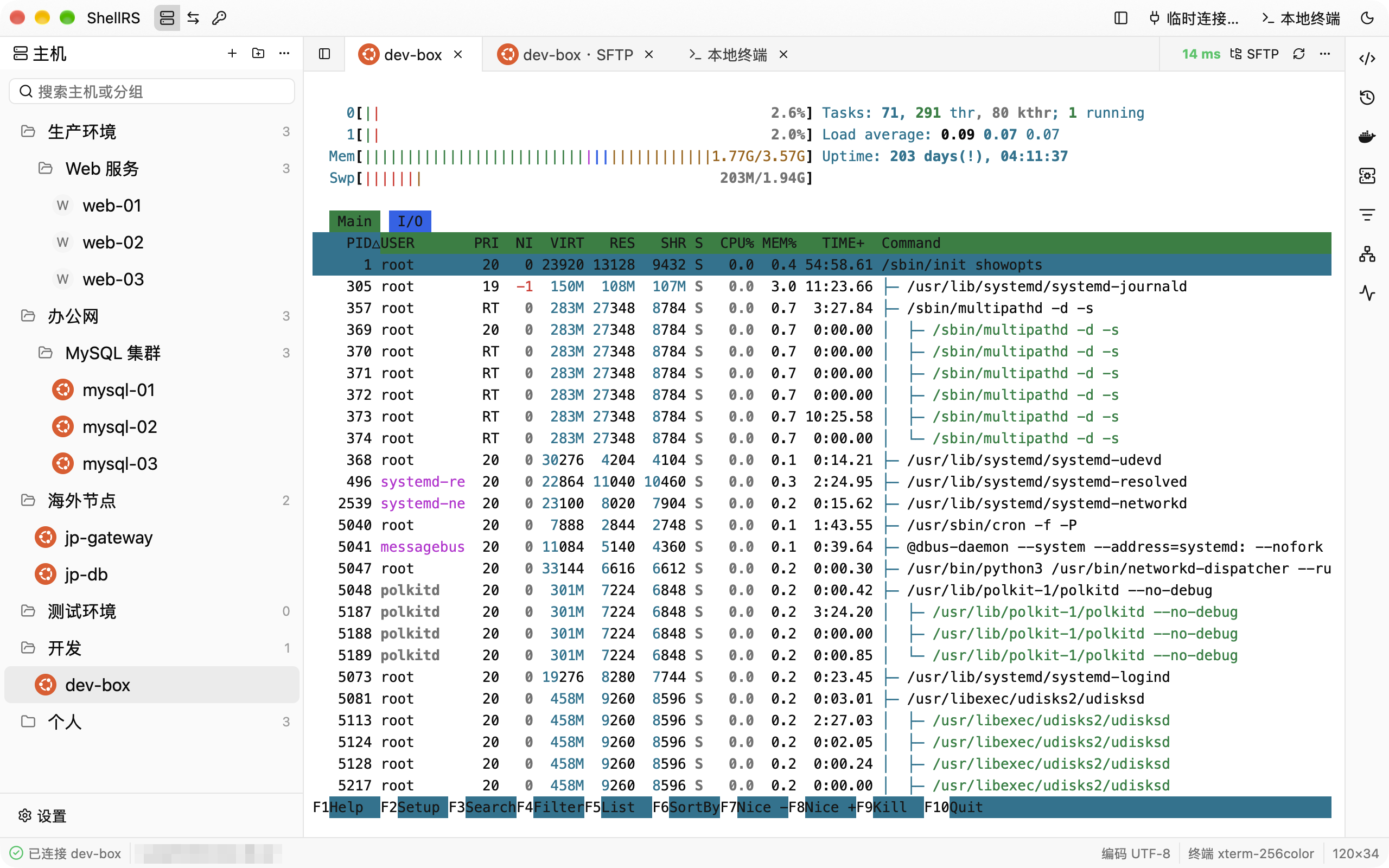This screenshot has width=1389, height=868.
Task: Open the key management icon
Action: click(219, 18)
